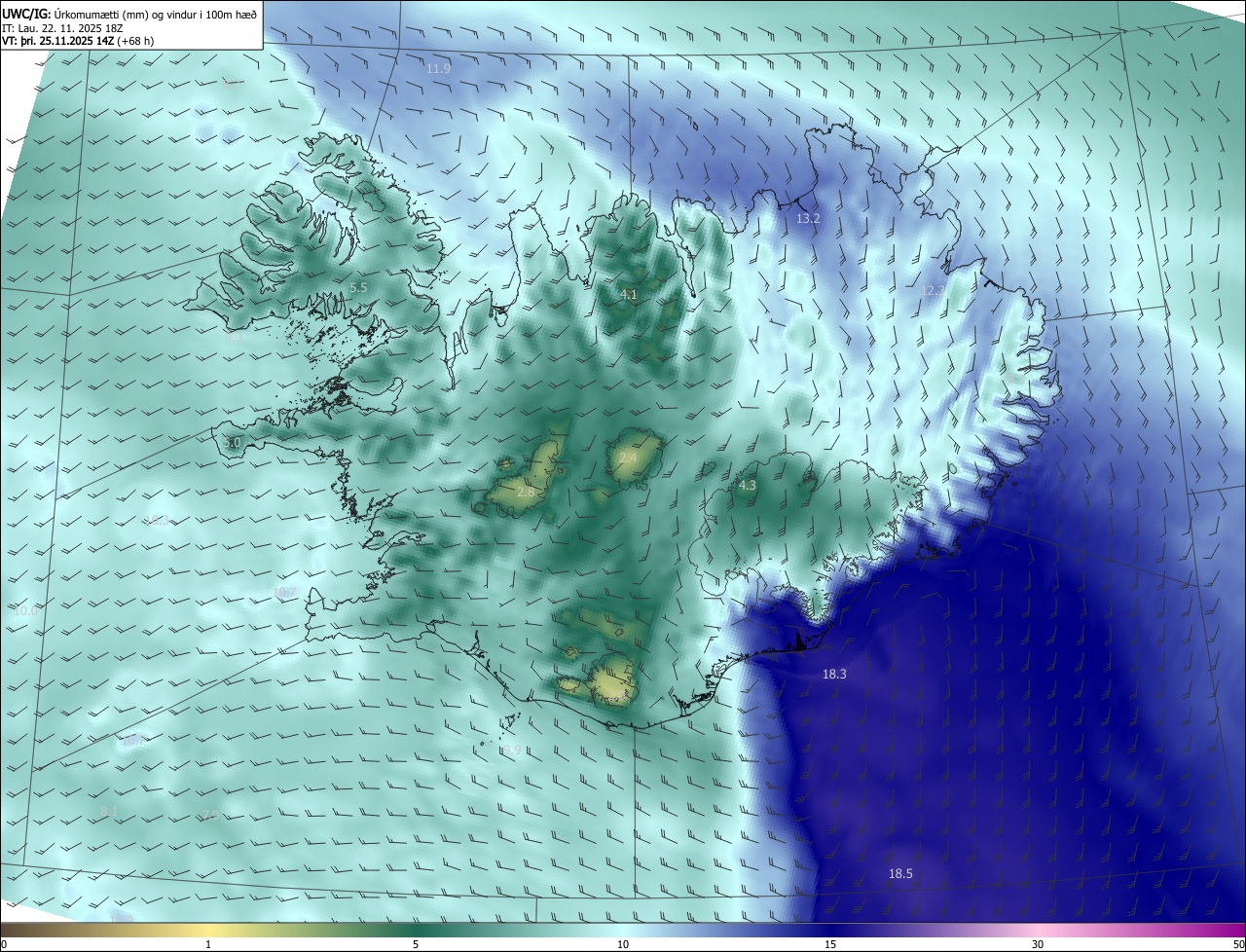Screen dimensions: 1246x952
Task: Click the VT: þri. 25.11.2025 14Z line
Action: (78, 41)
